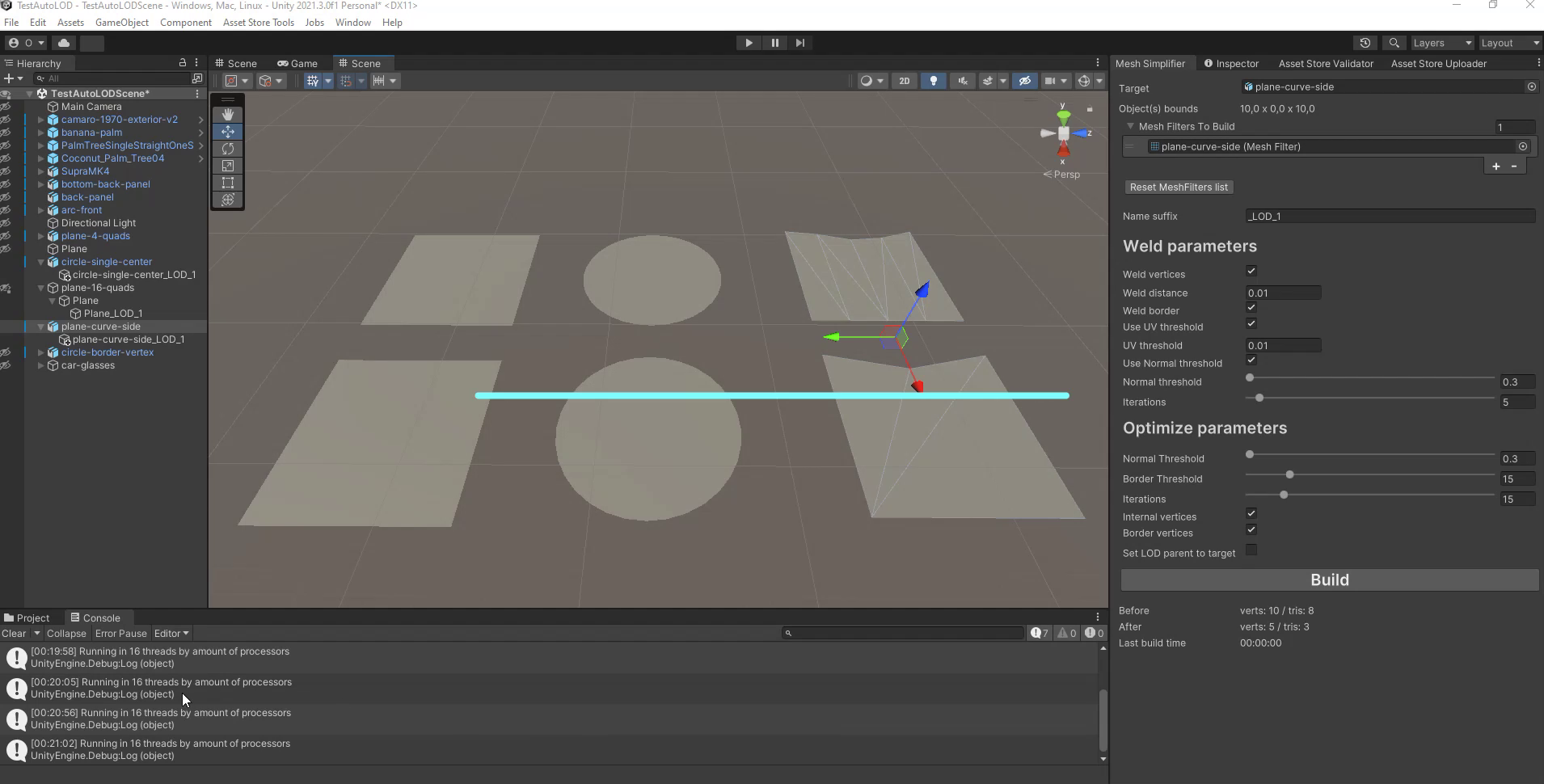
Task: Toggle the Weld border checkbox
Action: (1251, 307)
